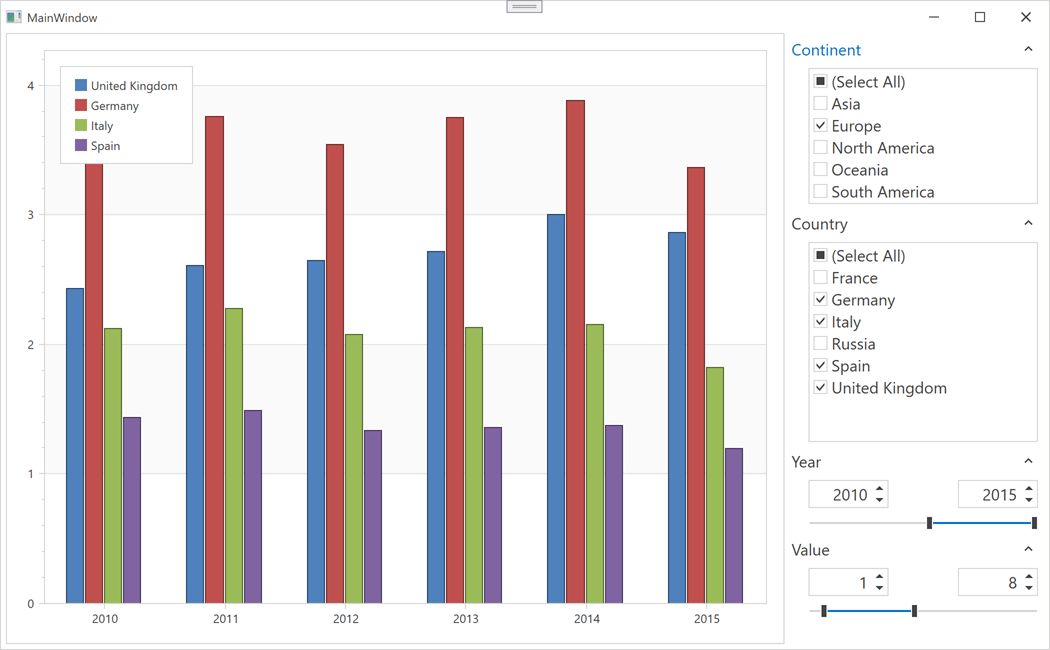Click the 2015 x-axis label
The width and height of the screenshot is (1050, 650).
tap(706, 619)
